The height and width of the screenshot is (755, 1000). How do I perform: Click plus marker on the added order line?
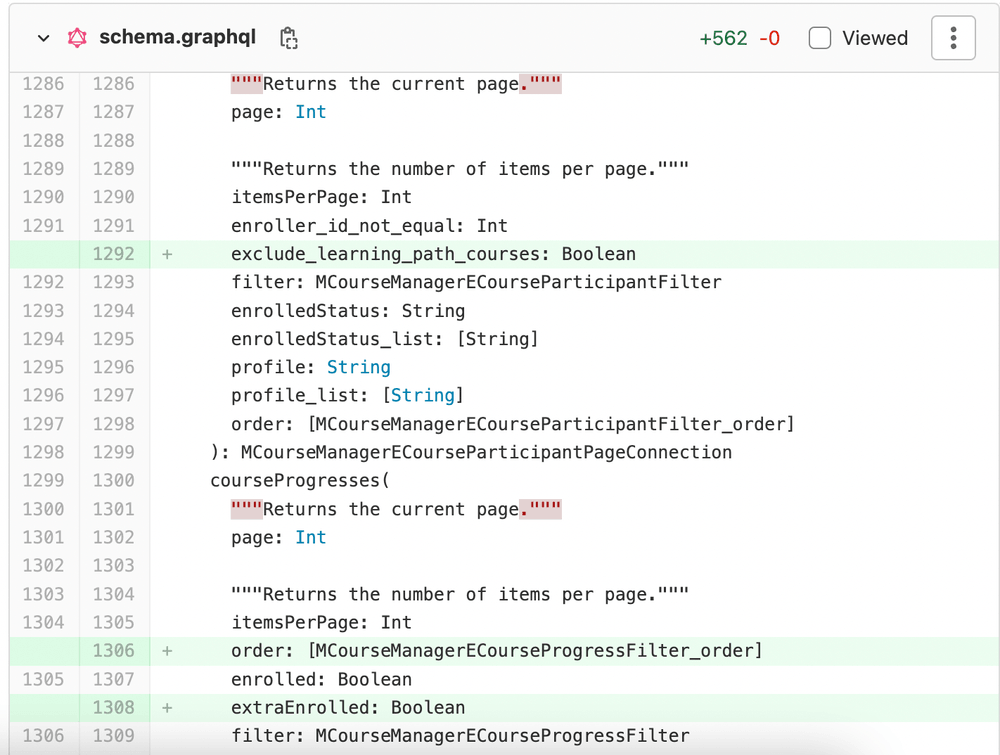pos(167,651)
